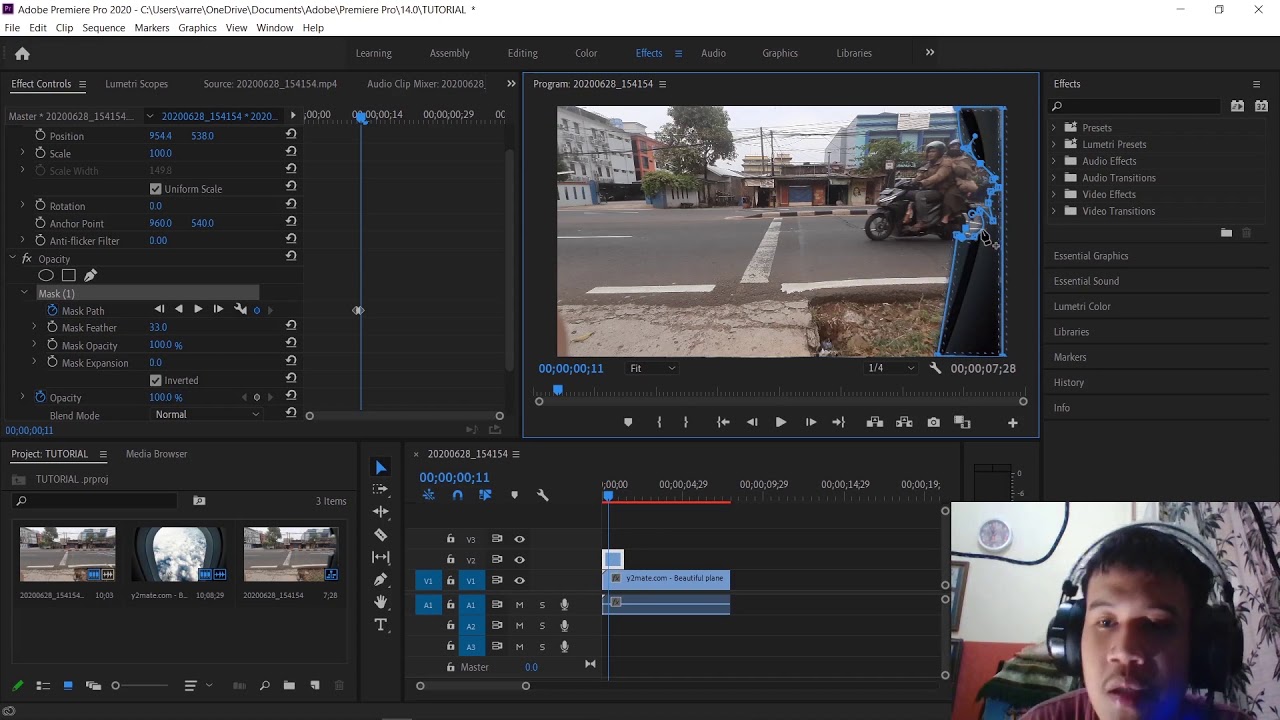This screenshot has width=1280, height=720.
Task: Create an ellipse mask under Opacity
Action: tap(46, 275)
